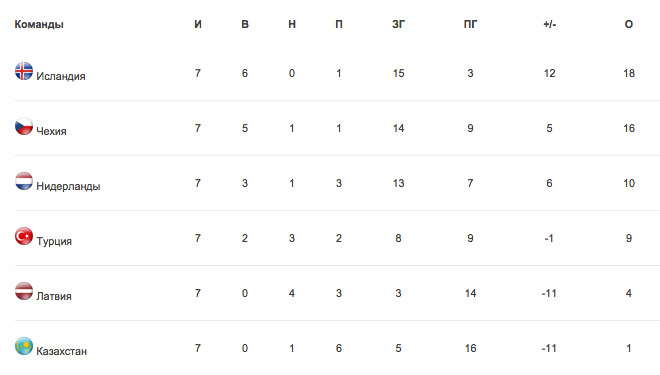Click the Netherlands flag icon
Viewport: 660px width, 375px height.
tap(24, 181)
